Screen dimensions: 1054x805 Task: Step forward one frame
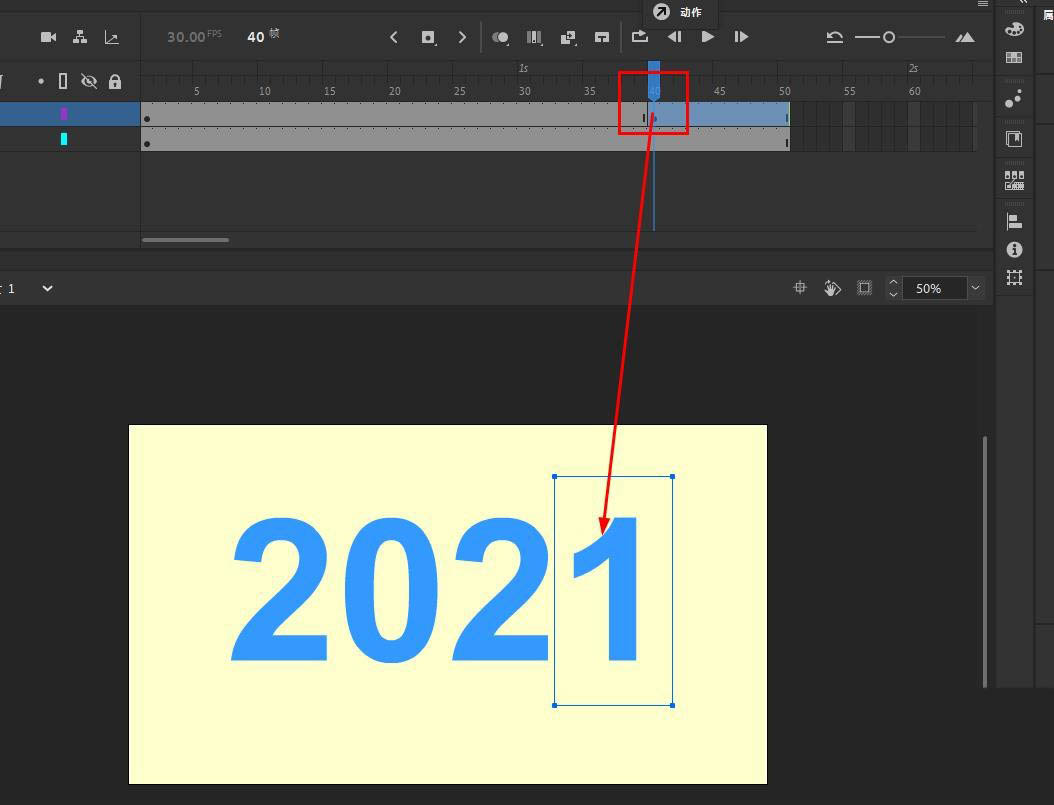coord(740,37)
